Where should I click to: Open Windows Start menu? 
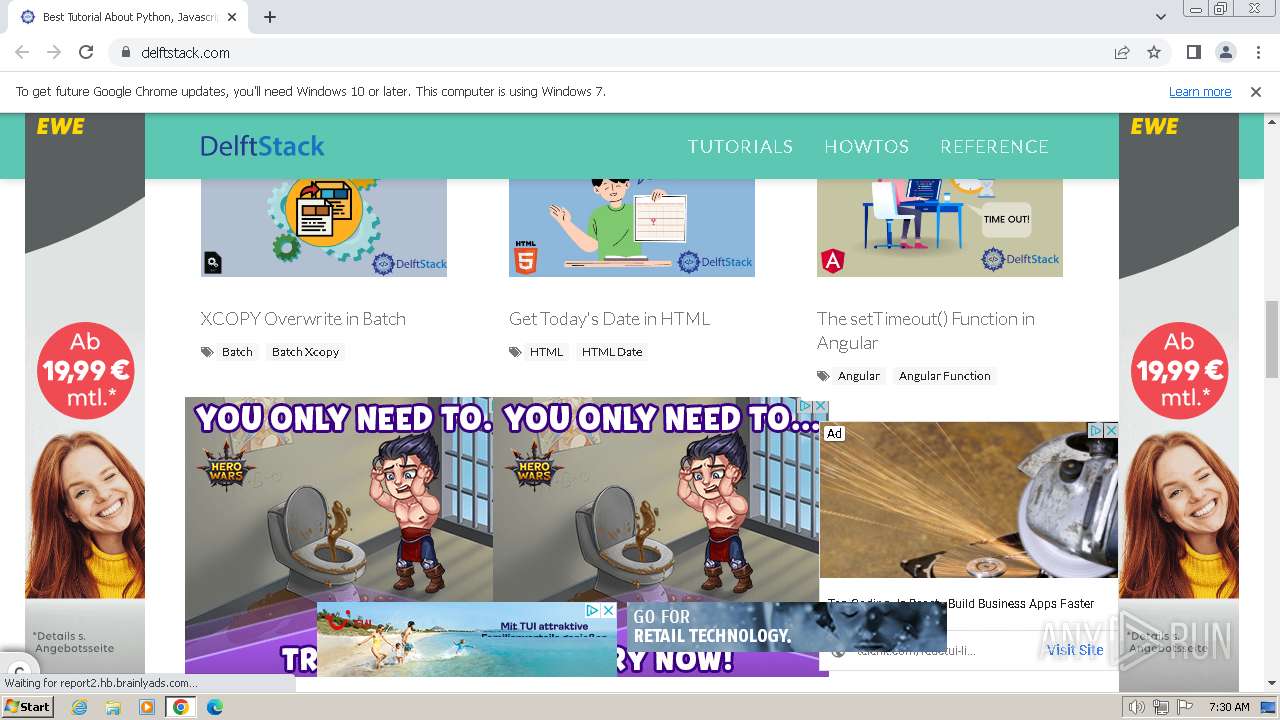[x=27, y=707]
